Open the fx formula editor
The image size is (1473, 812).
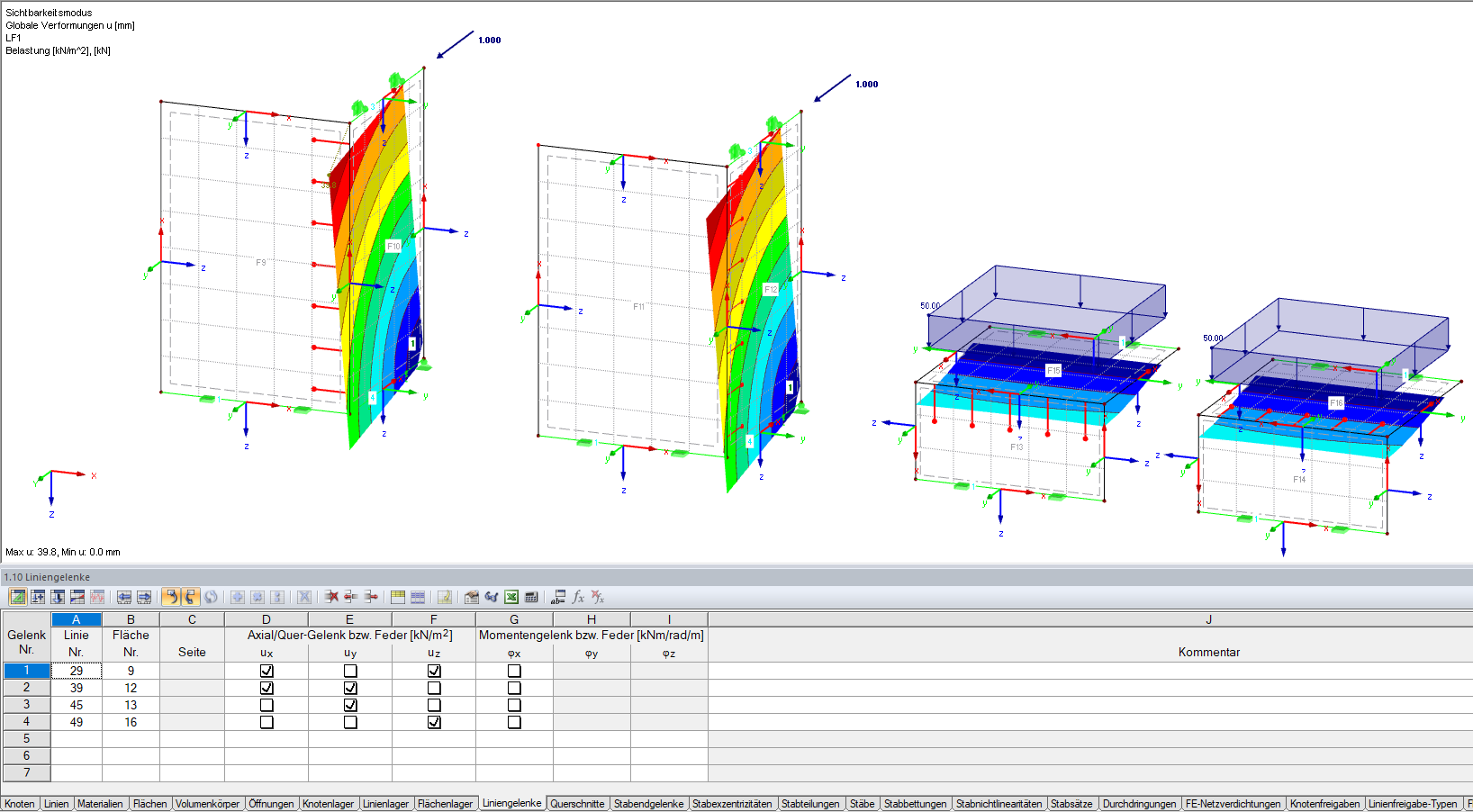[x=577, y=596]
